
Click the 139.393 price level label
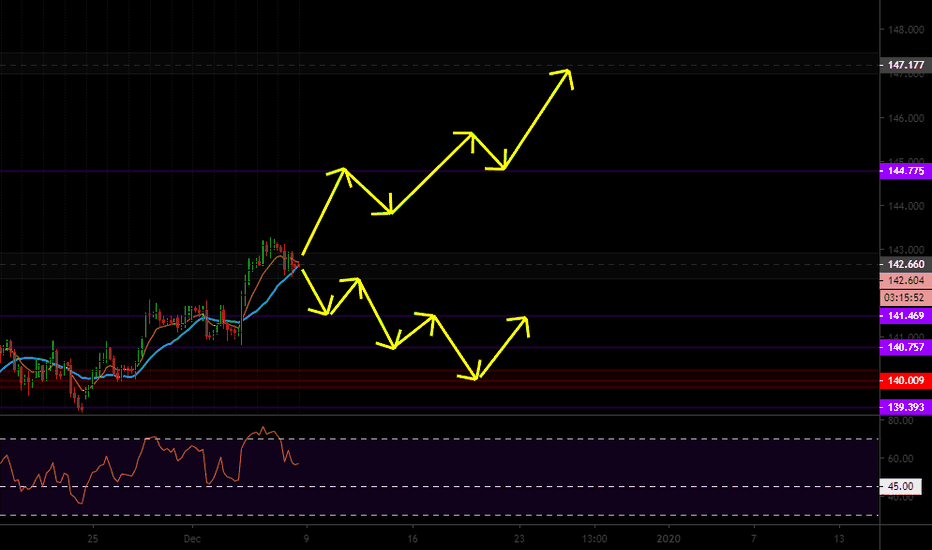904,408
